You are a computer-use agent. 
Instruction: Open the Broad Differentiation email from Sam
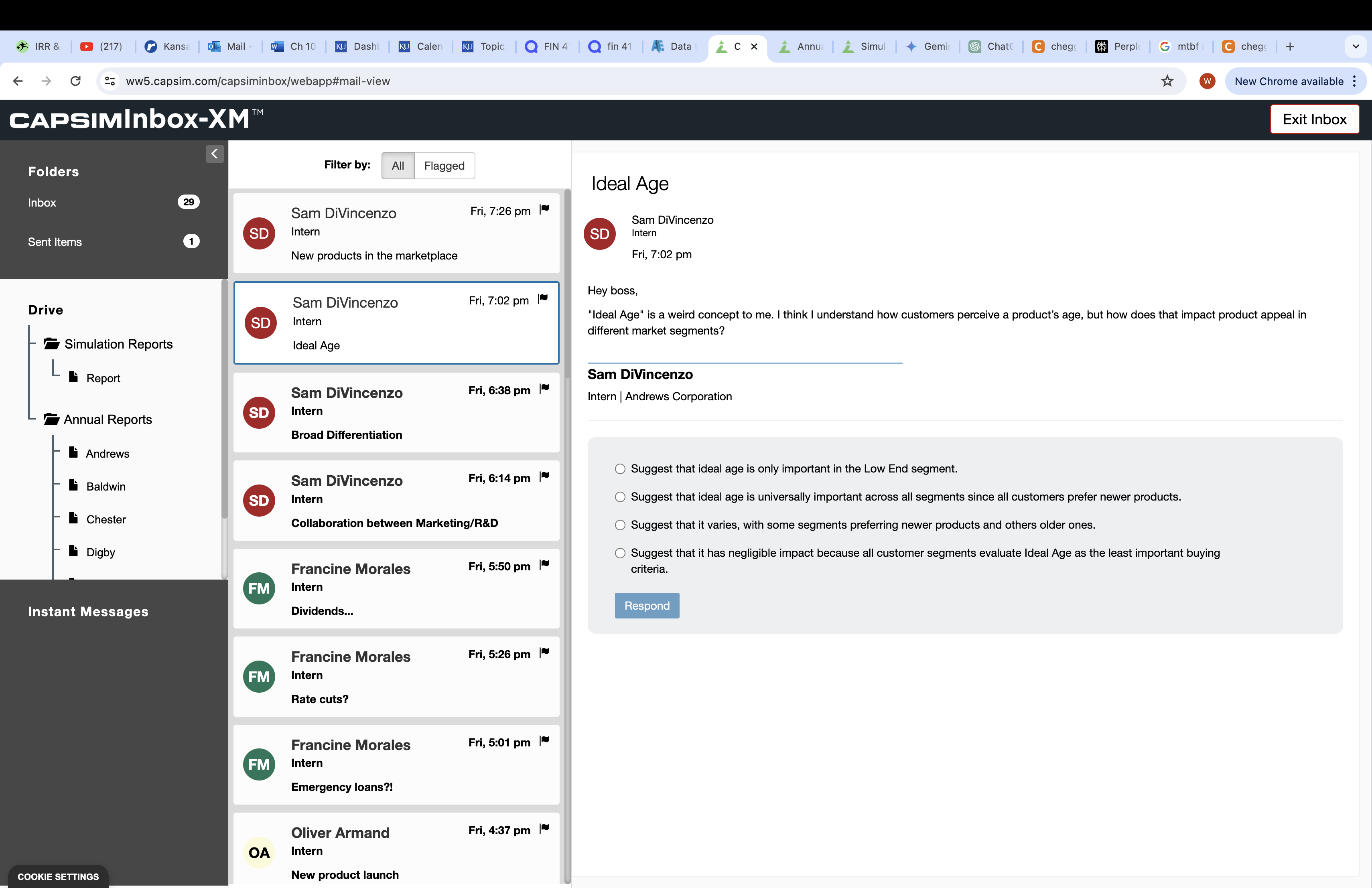(396, 413)
